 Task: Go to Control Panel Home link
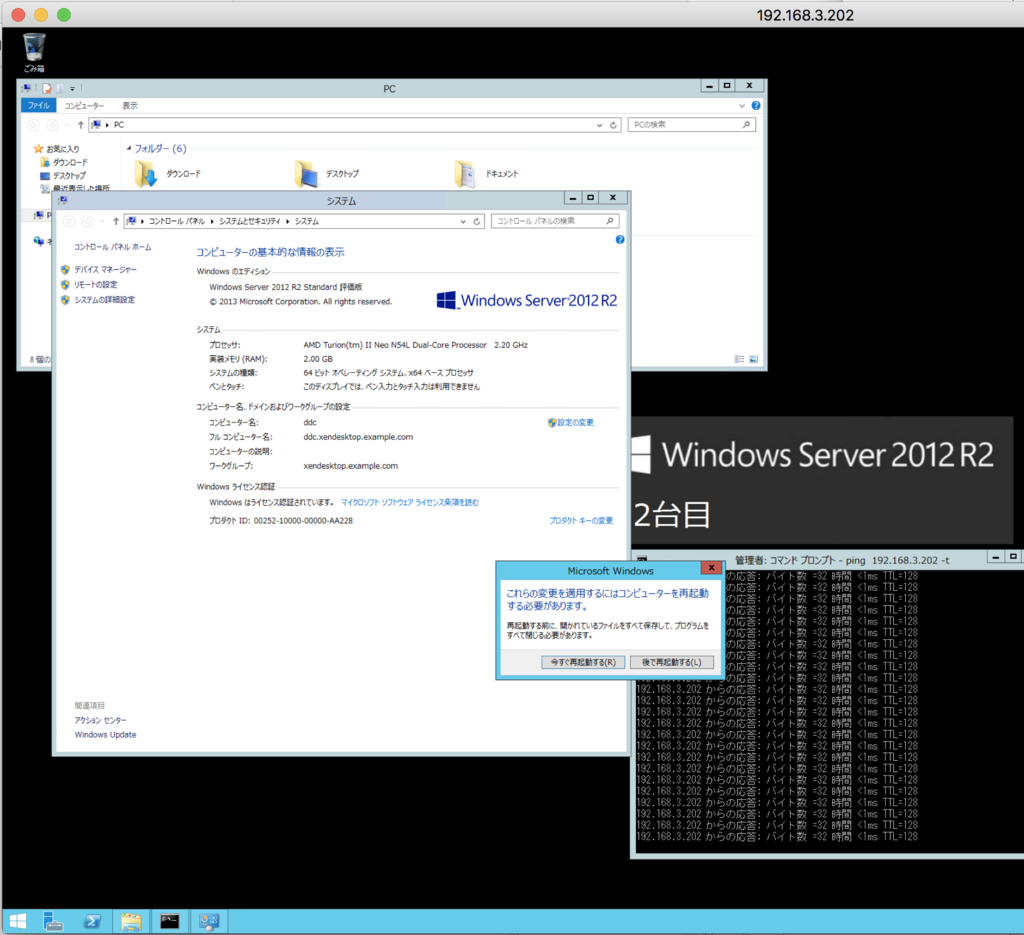pyautogui.click(x=112, y=247)
